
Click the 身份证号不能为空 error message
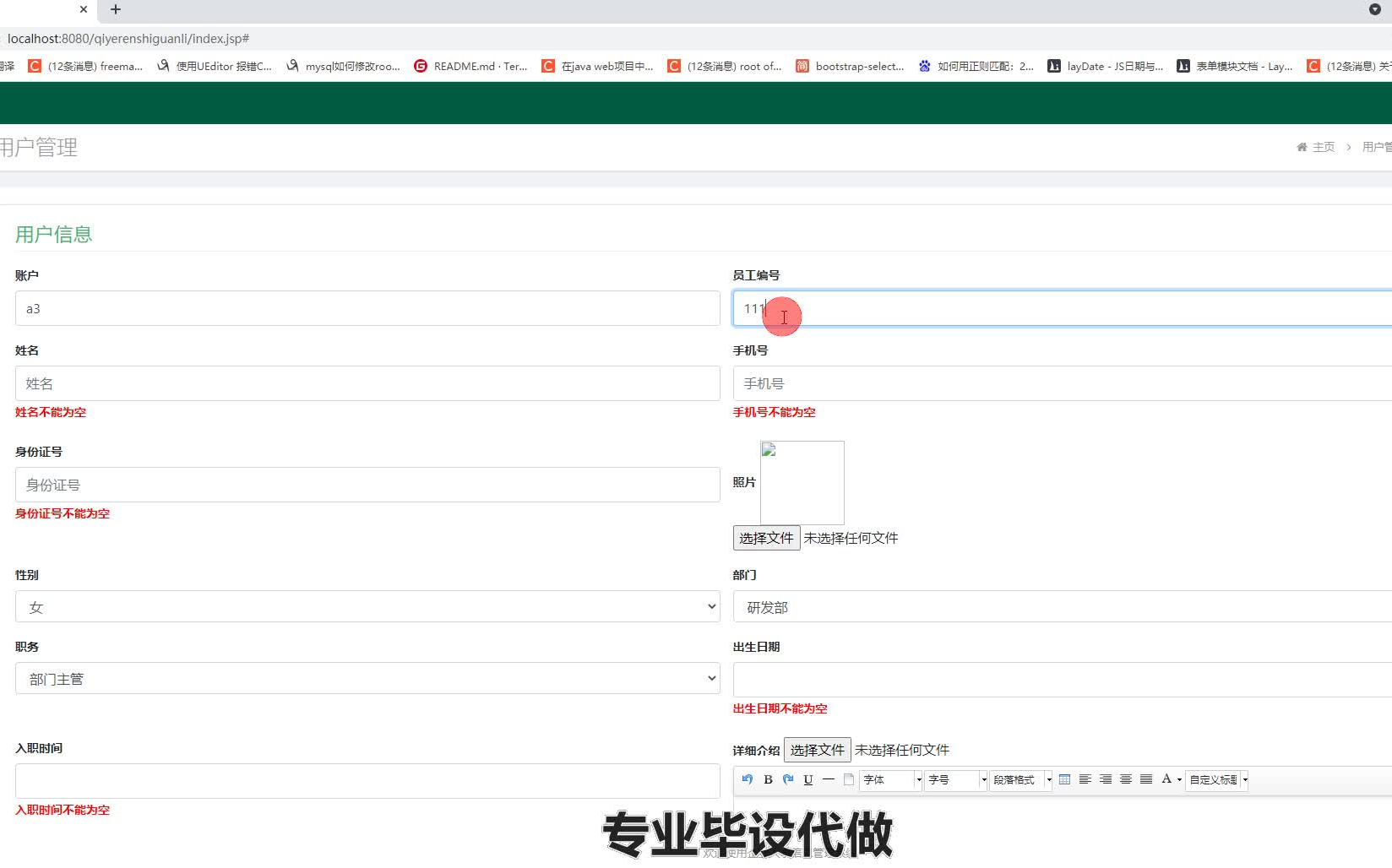click(63, 513)
